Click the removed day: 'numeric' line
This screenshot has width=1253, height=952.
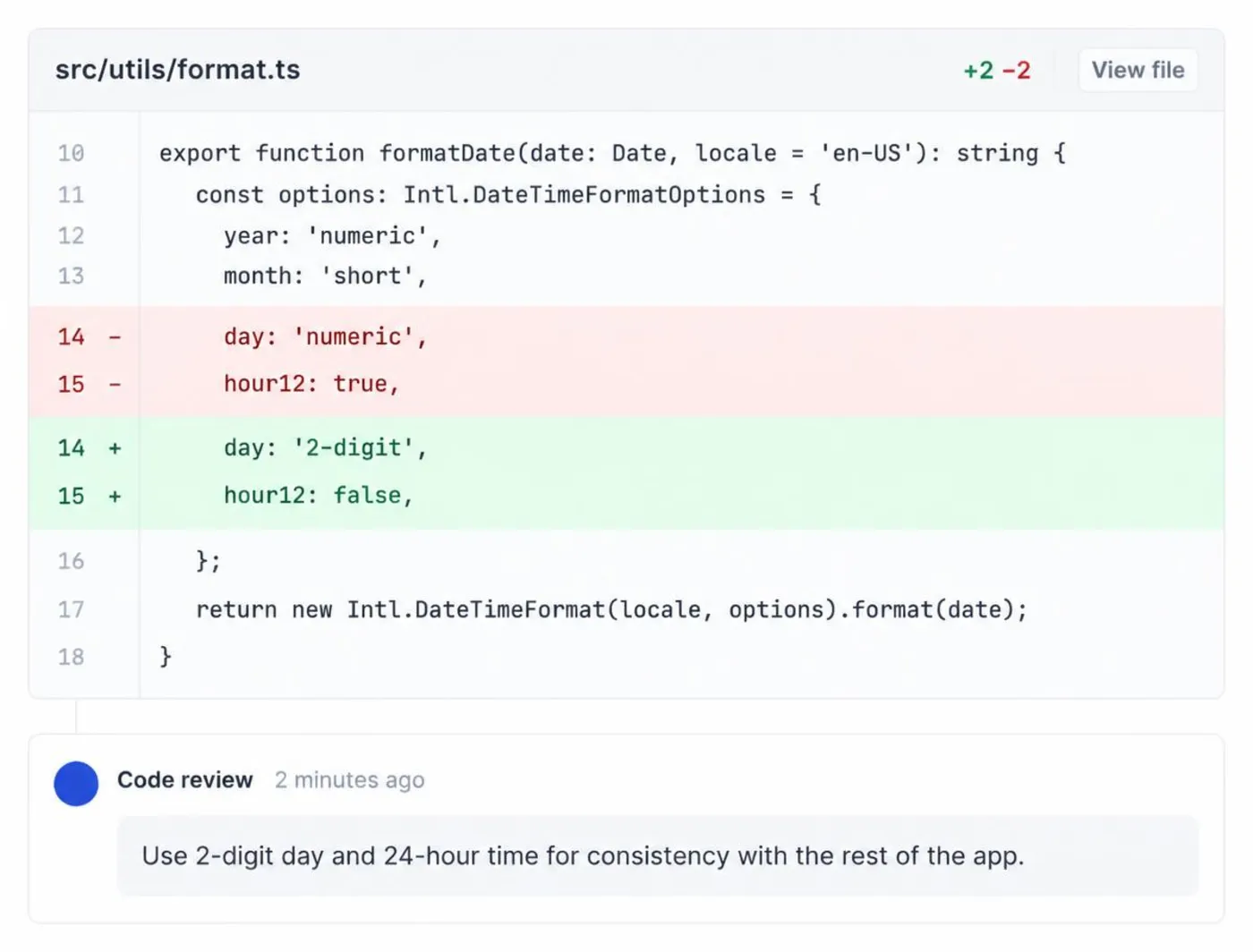point(326,336)
